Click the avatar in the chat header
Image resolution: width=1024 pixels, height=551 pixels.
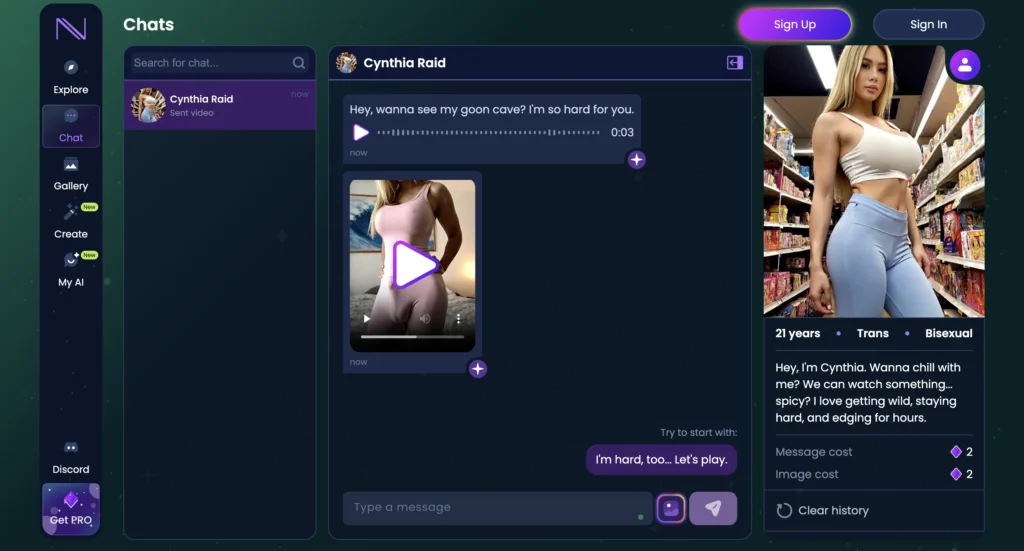pos(346,63)
